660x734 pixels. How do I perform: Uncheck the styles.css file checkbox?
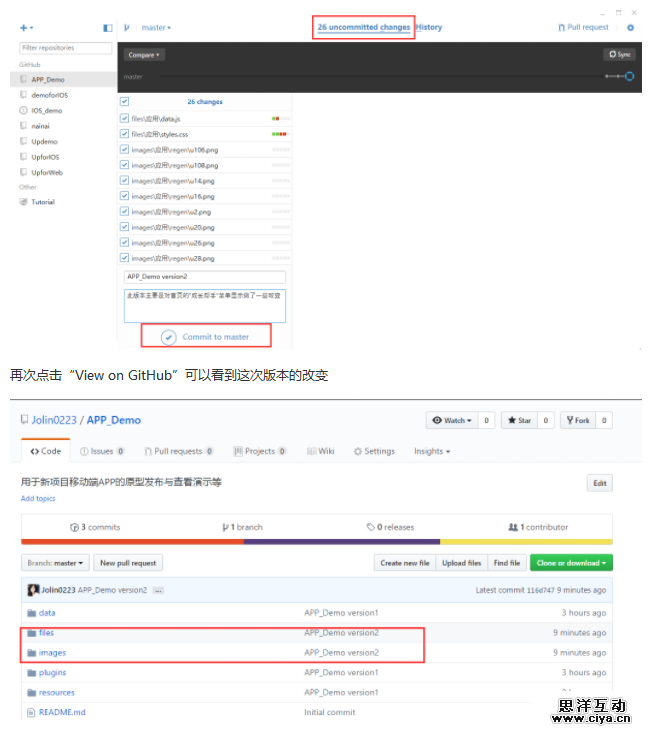pyautogui.click(x=125, y=134)
